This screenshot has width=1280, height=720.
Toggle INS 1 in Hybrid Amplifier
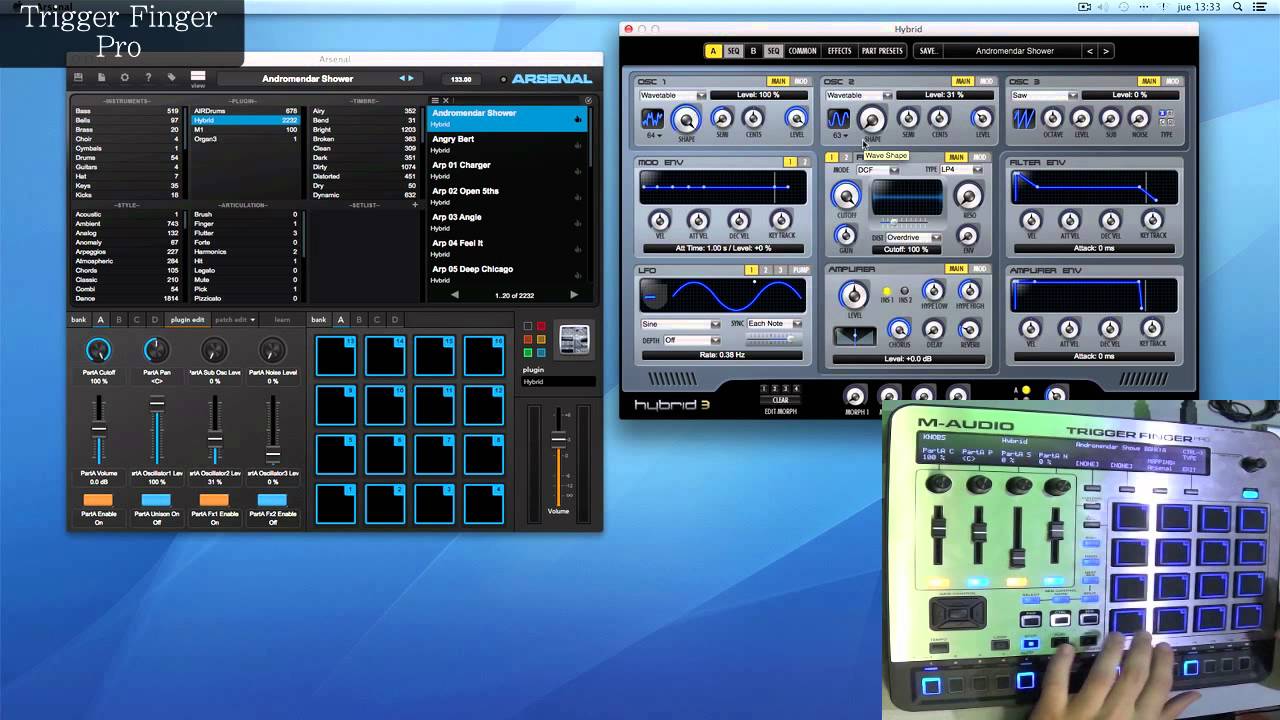click(x=887, y=292)
